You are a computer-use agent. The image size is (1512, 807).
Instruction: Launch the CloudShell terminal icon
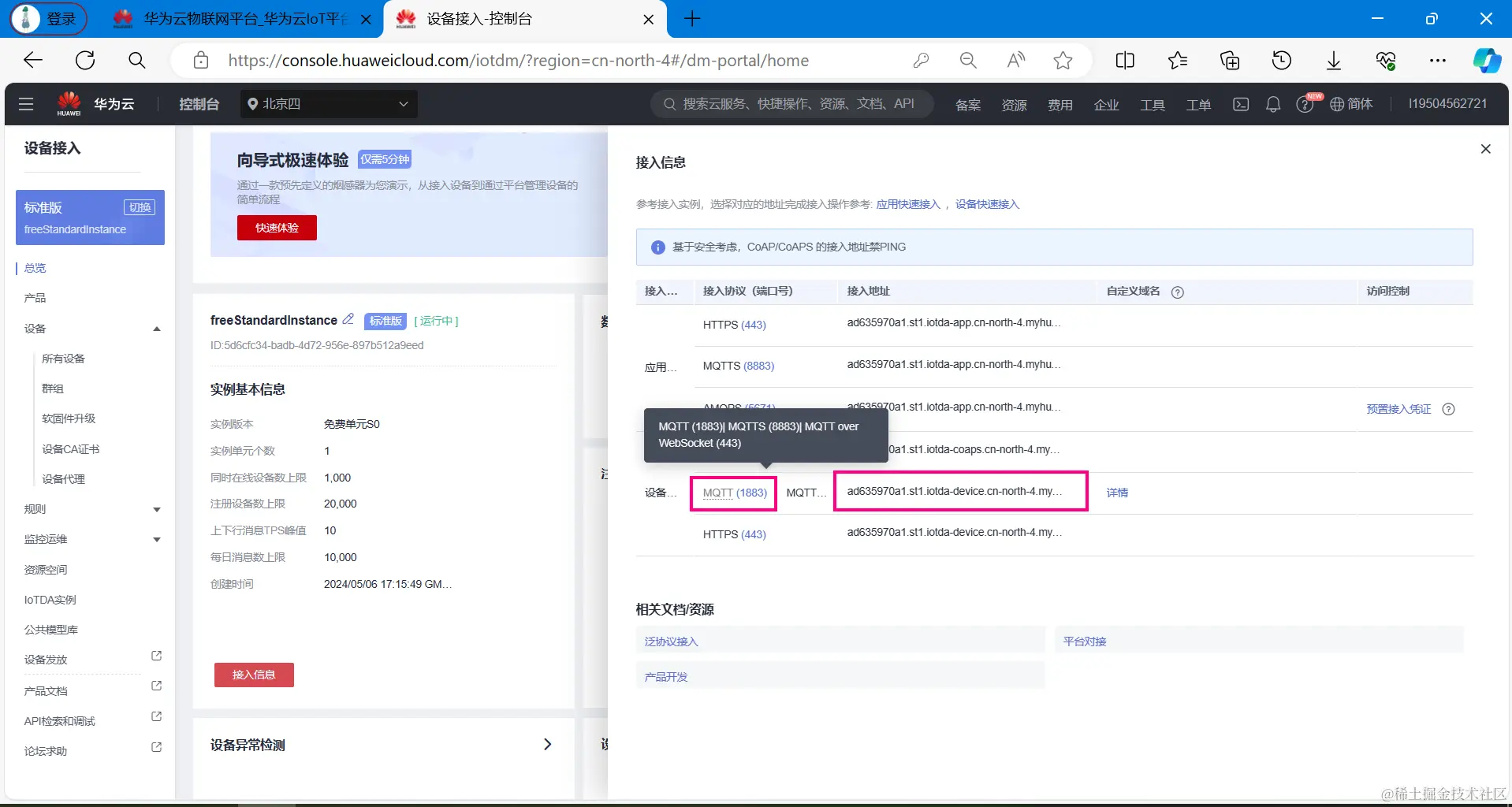pos(1241,104)
